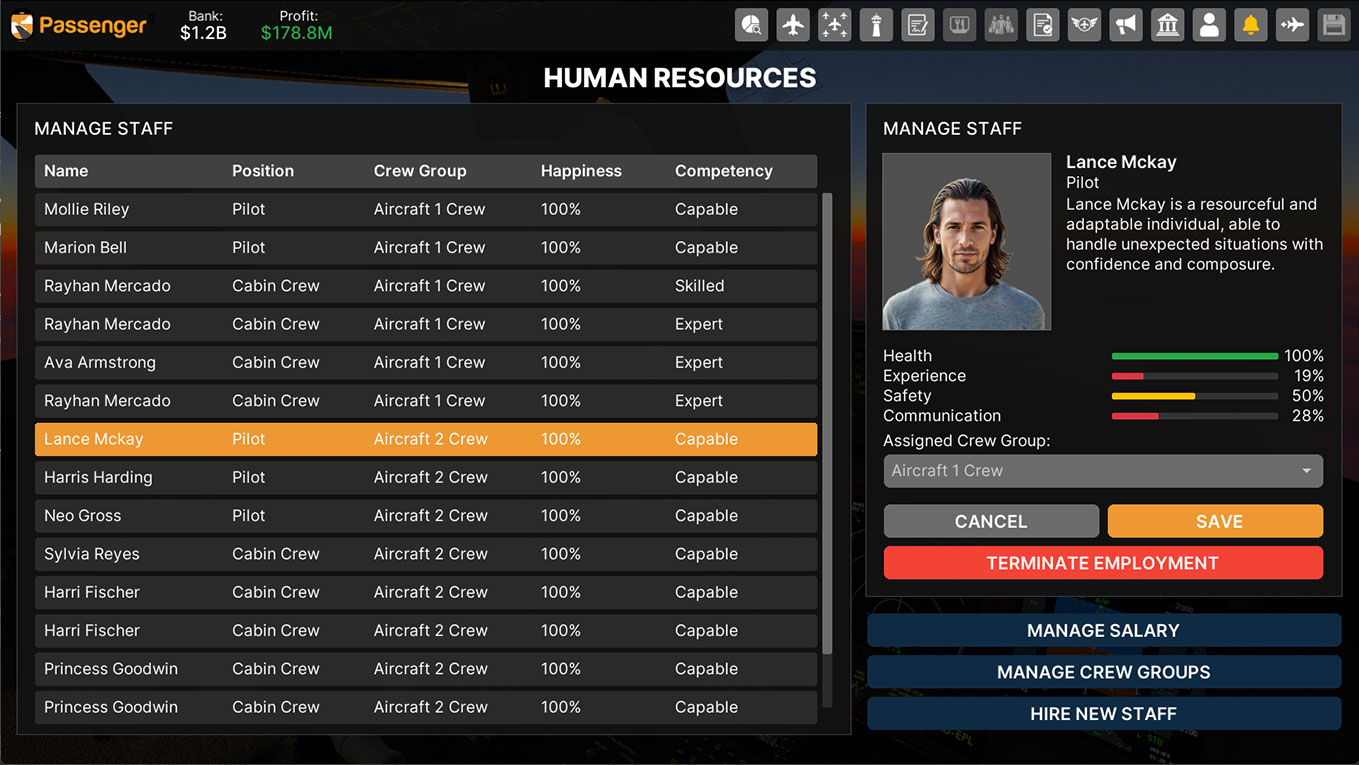The height and width of the screenshot is (765, 1359).
Task: Open the signed contract icon
Action: click(x=918, y=25)
